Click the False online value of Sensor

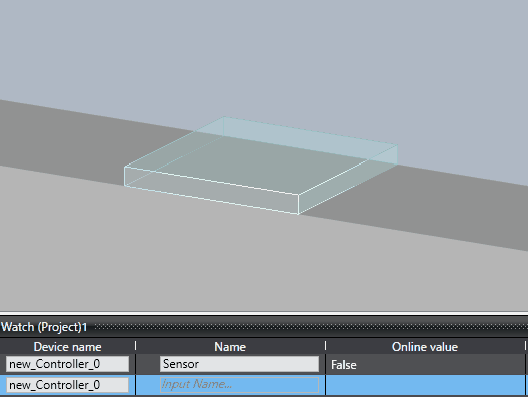pyautogui.click(x=343, y=365)
